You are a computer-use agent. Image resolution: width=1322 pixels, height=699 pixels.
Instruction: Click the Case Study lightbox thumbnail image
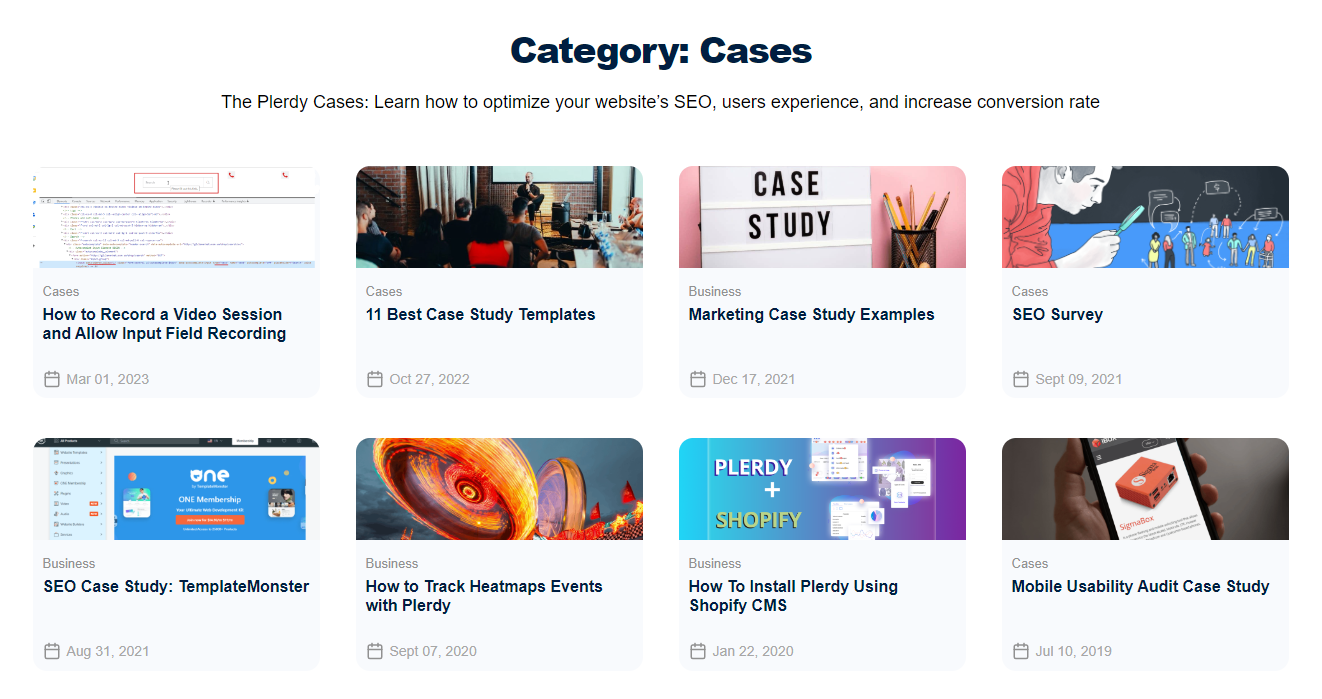(x=822, y=217)
